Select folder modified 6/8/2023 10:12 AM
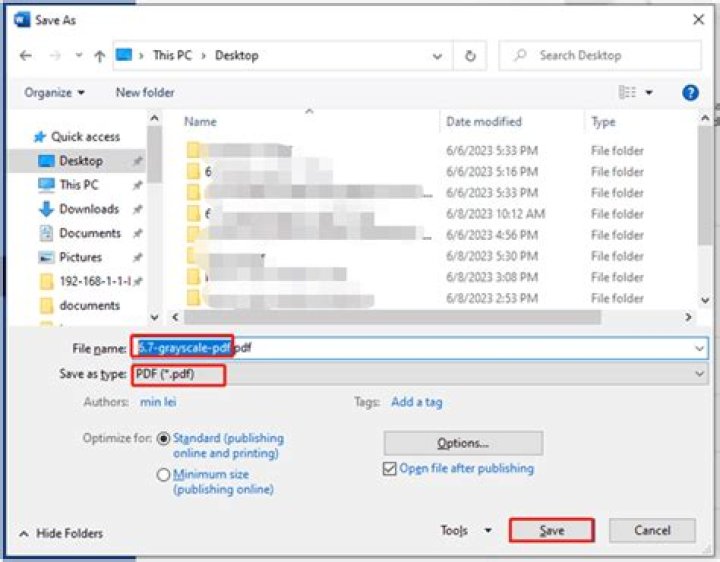The image size is (720, 562). [416, 214]
